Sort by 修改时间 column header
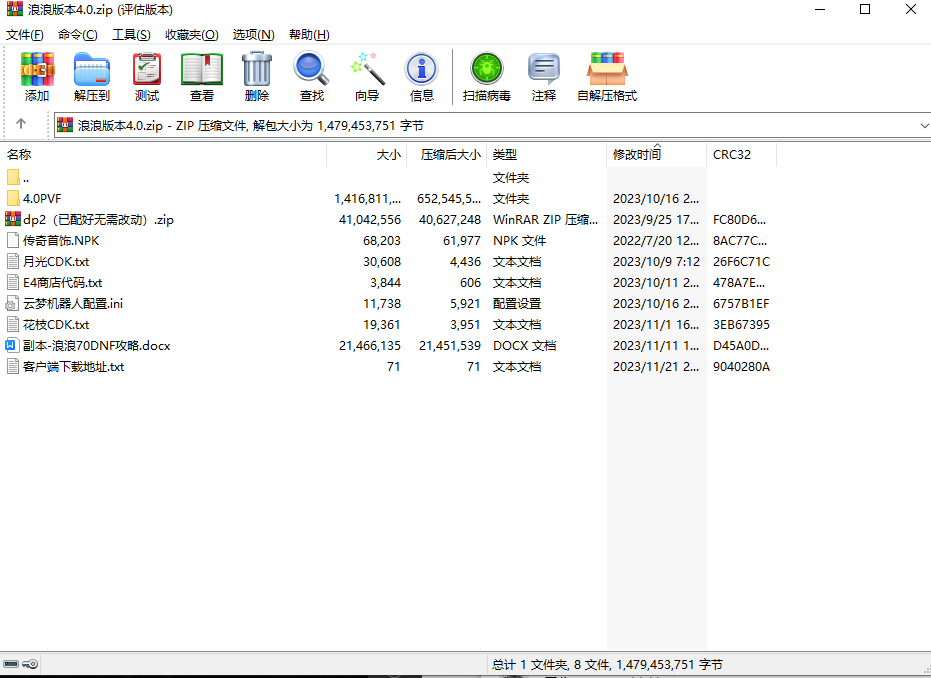This screenshot has height=678, width=931. tap(637, 155)
